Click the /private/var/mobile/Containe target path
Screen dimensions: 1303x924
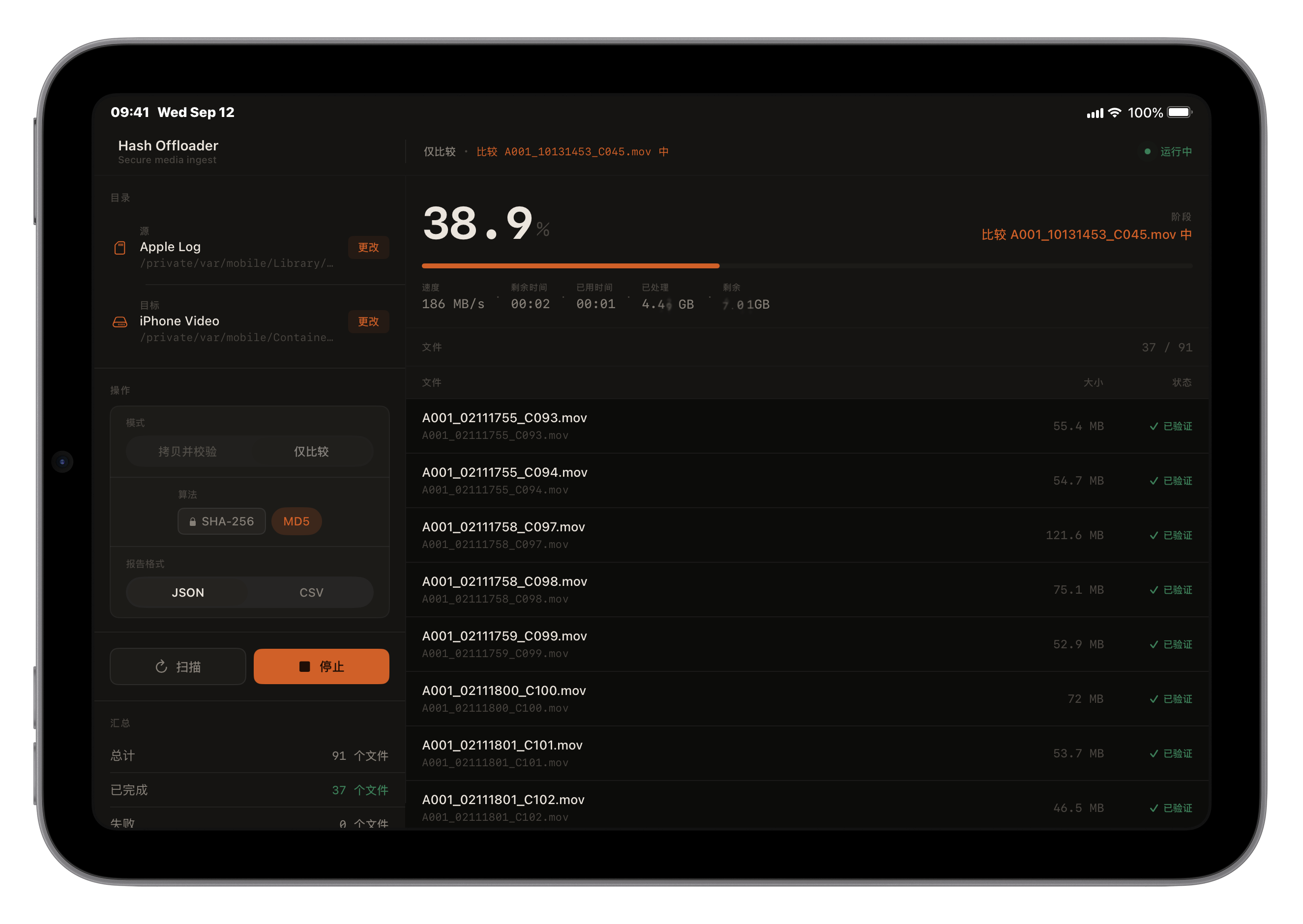click(237, 338)
